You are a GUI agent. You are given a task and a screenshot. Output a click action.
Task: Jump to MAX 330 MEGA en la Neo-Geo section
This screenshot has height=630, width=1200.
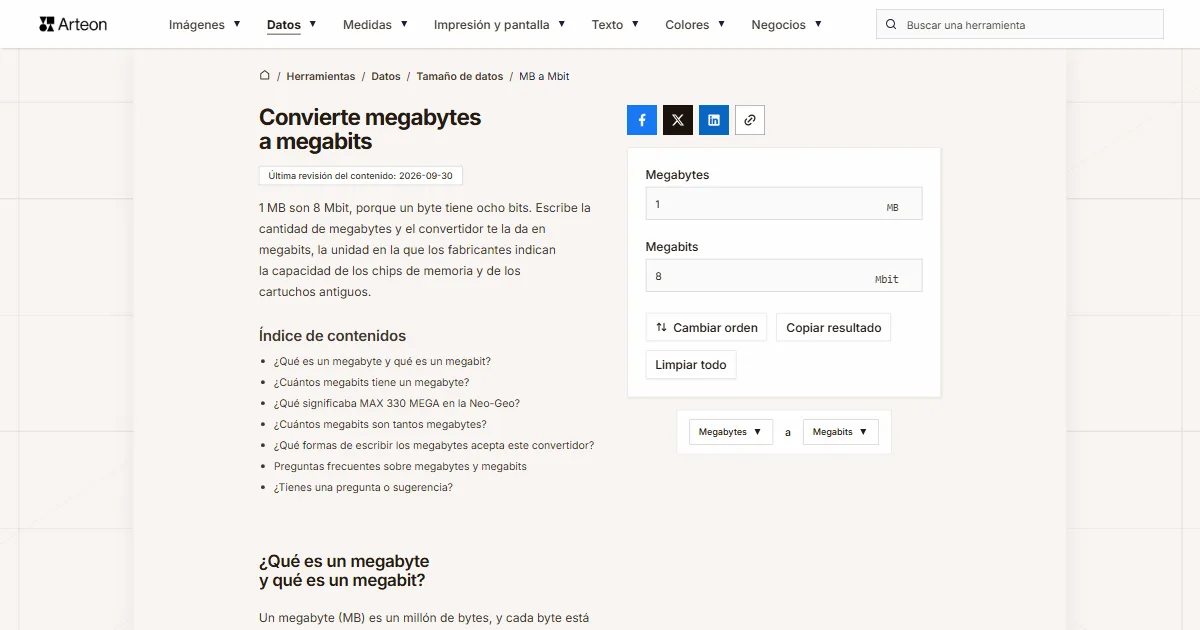click(x=397, y=403)
